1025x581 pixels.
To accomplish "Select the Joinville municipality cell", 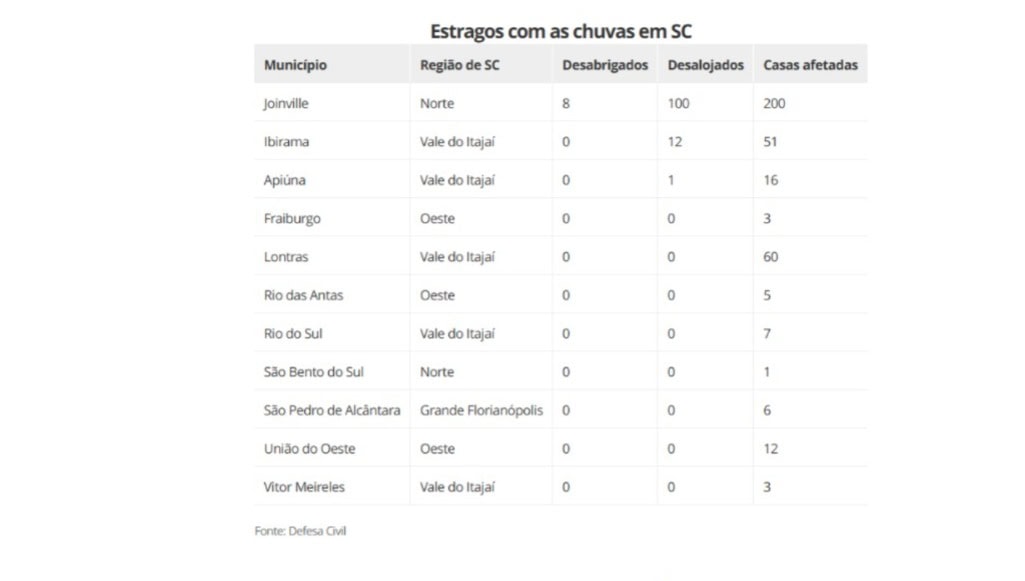I will [287, 104].
